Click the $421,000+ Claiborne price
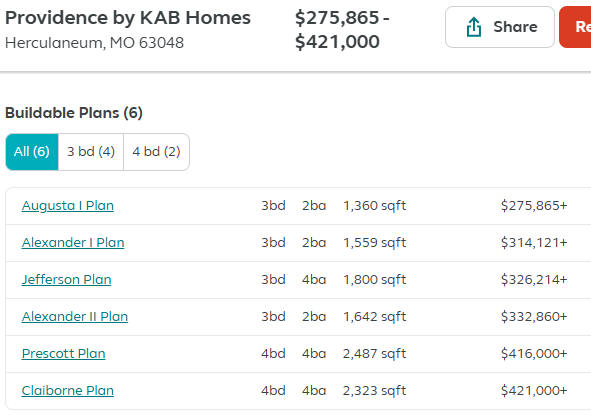 click(x=534, y=390)
